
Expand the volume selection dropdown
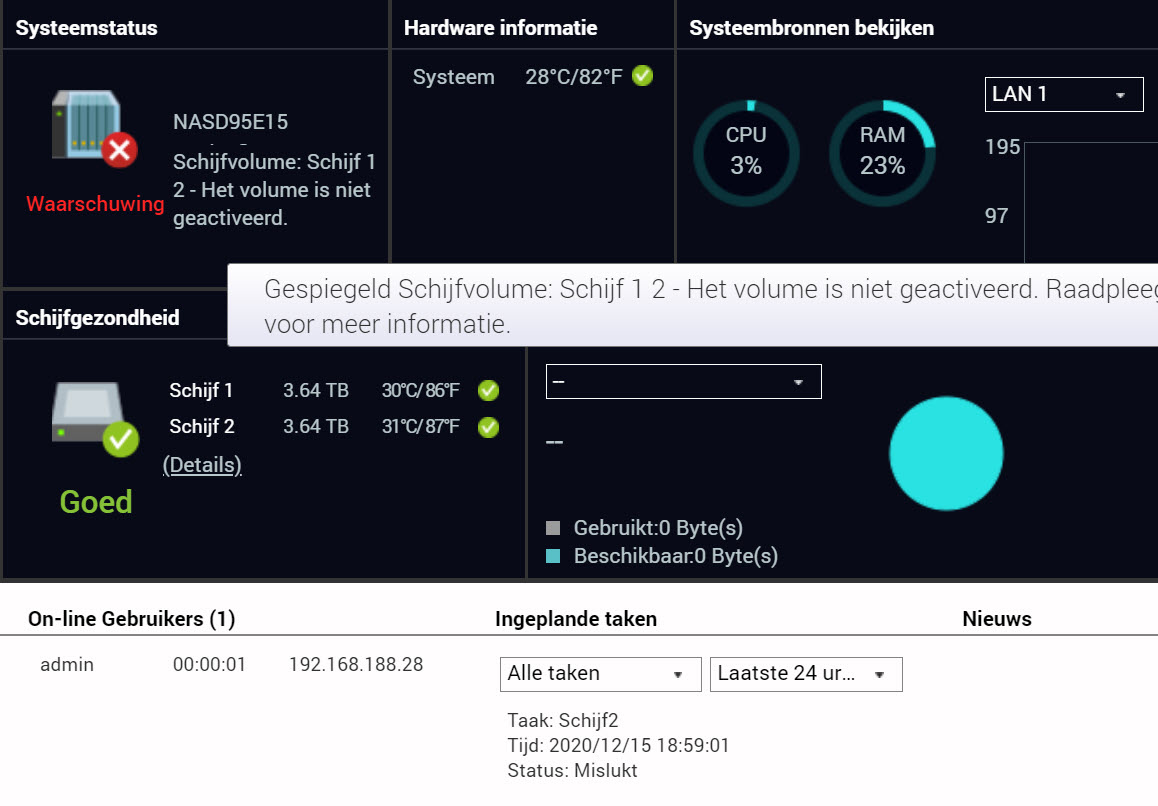(x=683, y=382)
